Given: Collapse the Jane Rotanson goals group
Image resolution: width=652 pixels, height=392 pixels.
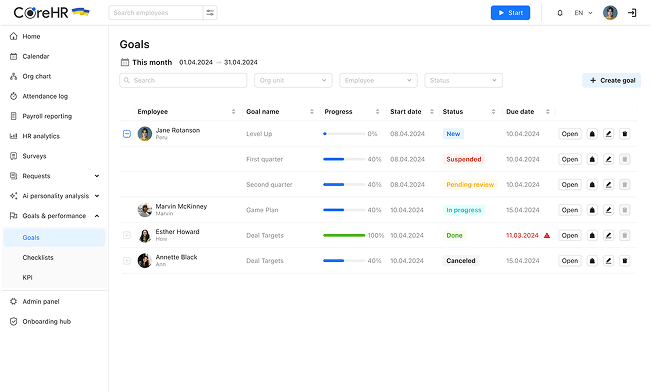Looking at the screenshot, I should 127,134.
